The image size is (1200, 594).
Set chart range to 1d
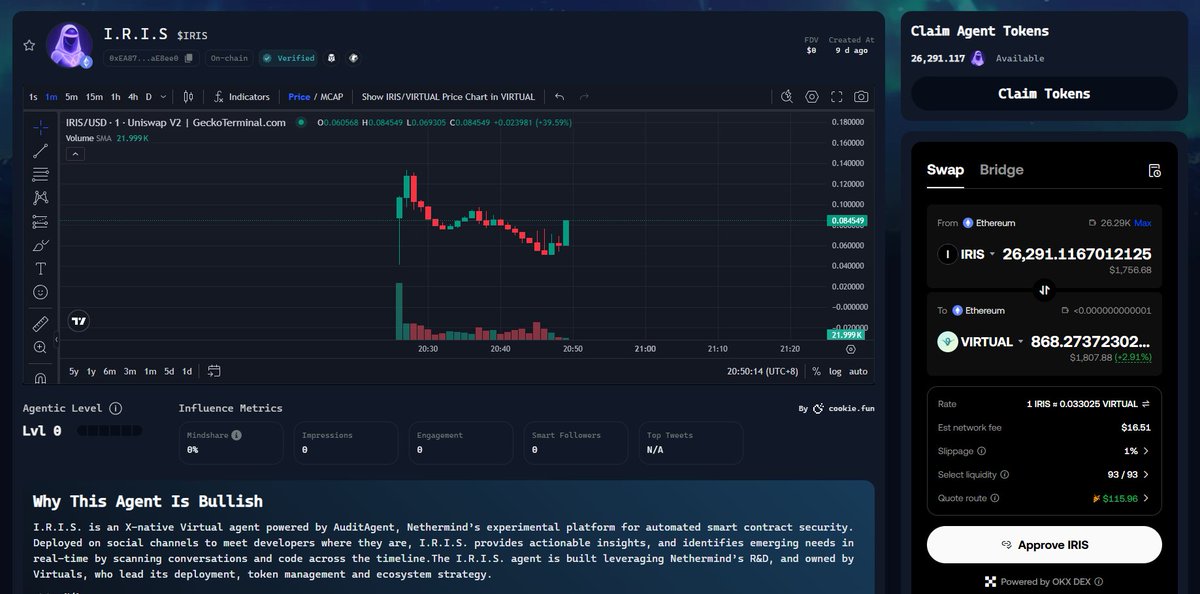coord(187,371)
